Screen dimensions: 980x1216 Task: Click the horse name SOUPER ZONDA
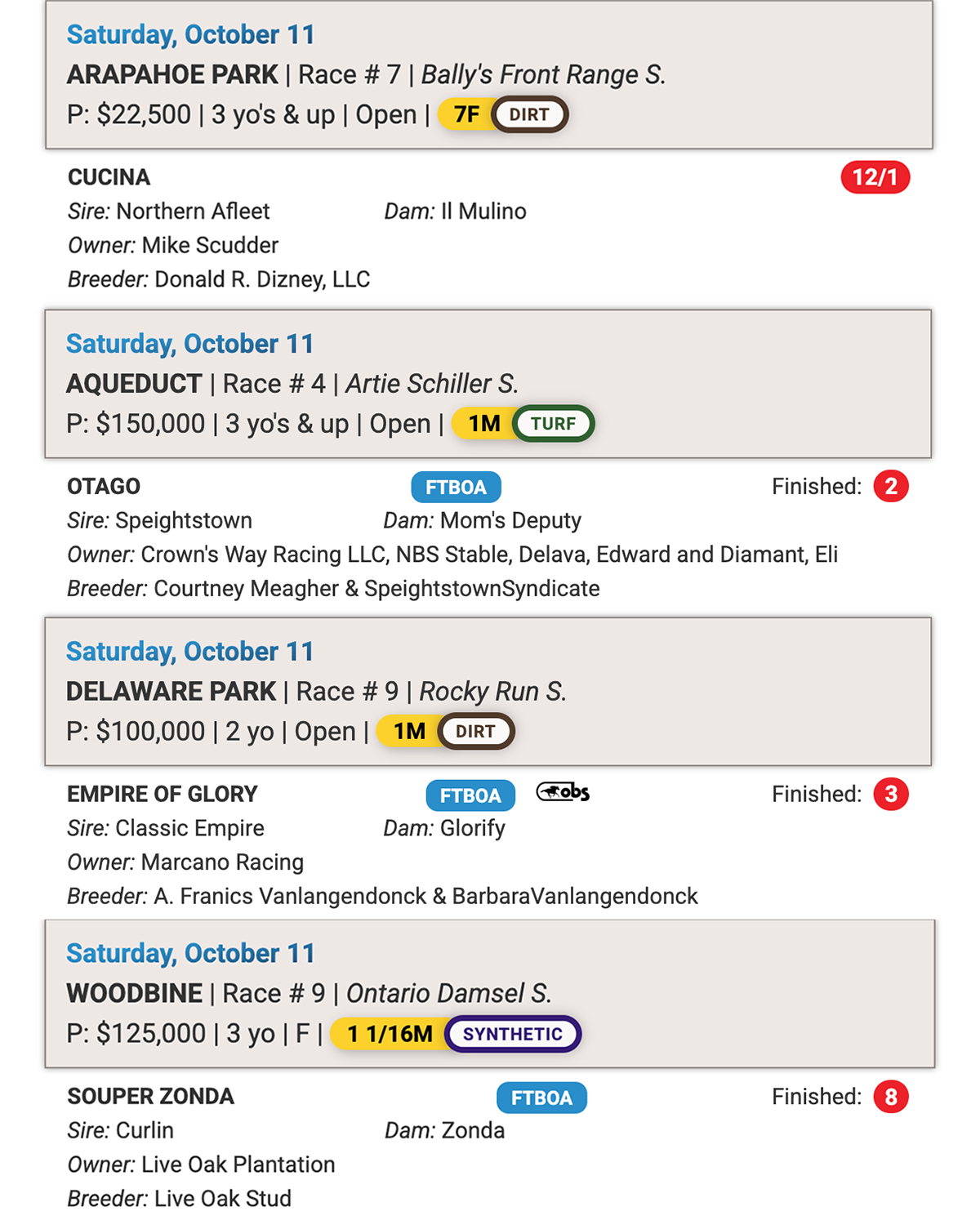point(150,1097)
